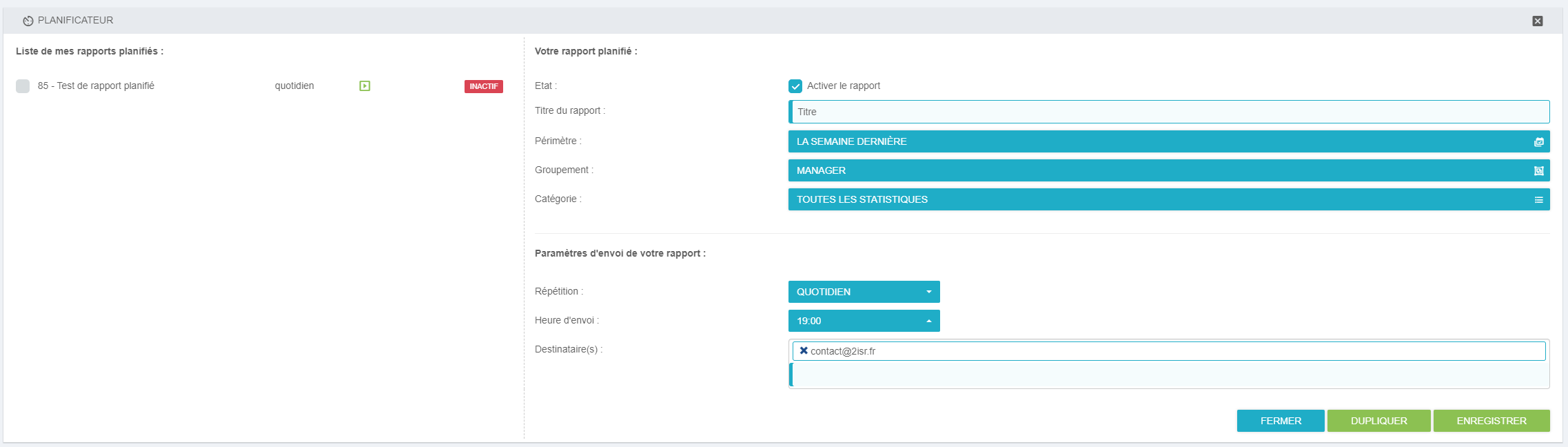Click the red INACTIF status badge

pos(483,86)
